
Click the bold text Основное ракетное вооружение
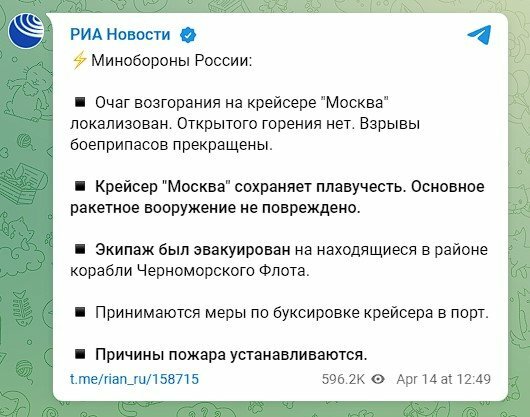pyautogui.click(x=277, y=197)
